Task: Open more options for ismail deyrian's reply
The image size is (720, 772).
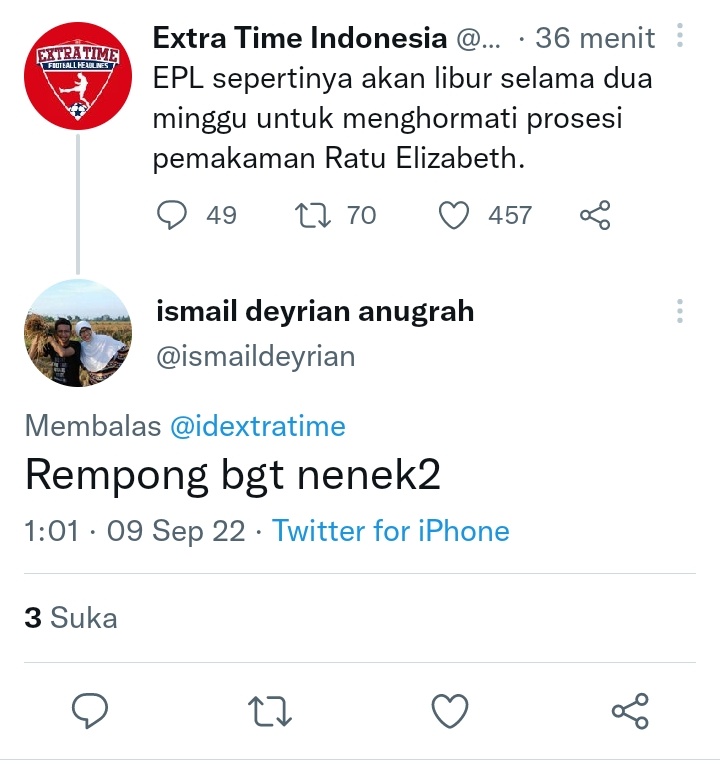Action: [680, 311]
